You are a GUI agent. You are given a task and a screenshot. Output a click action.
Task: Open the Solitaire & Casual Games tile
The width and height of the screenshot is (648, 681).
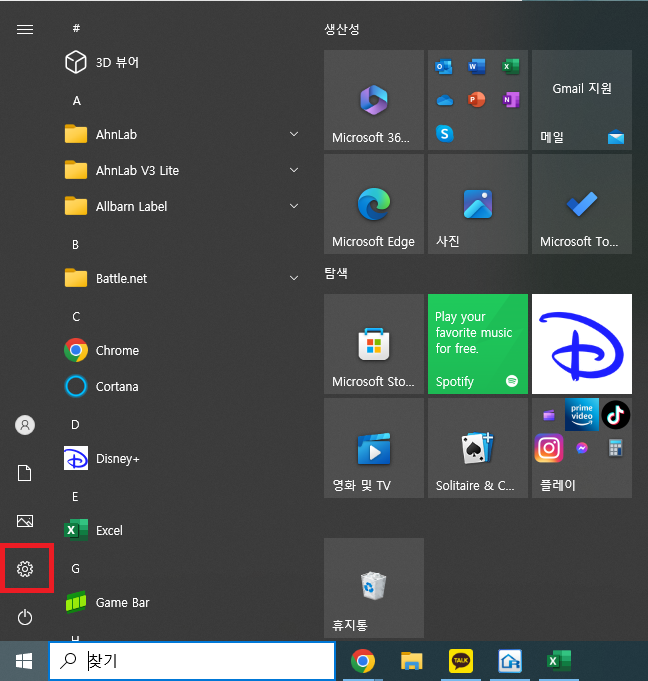(478, 448)
